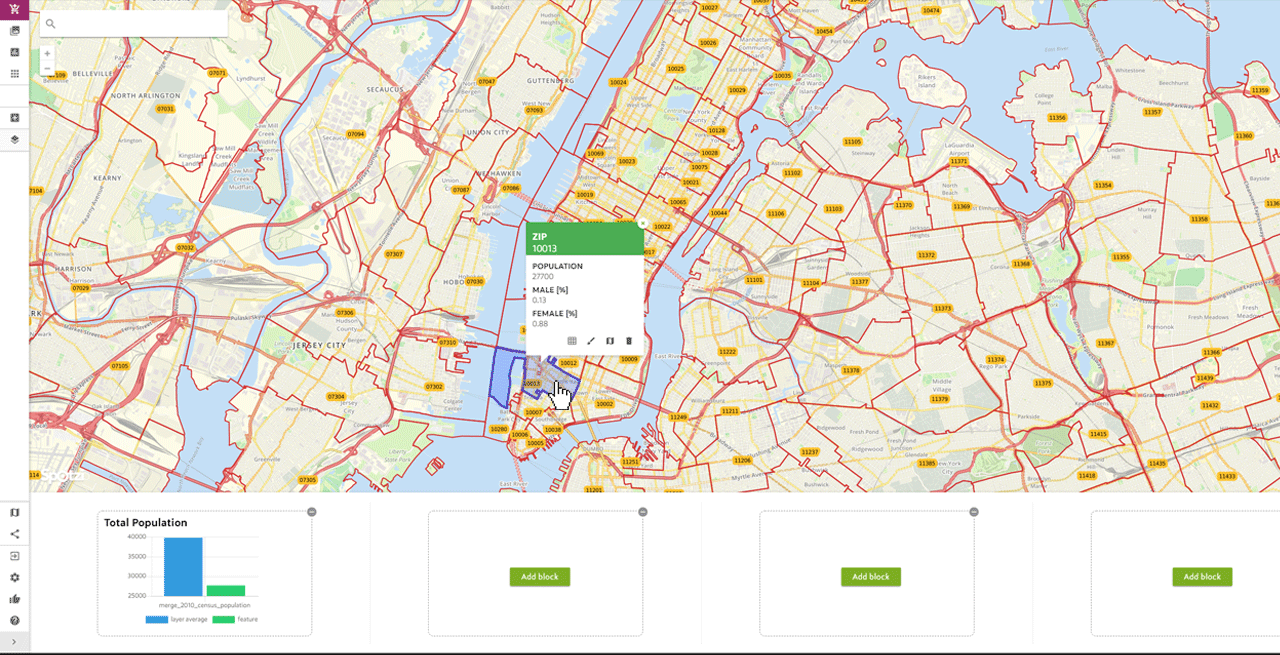Select ZIP label 07032 on map

[x=185, y=247]
